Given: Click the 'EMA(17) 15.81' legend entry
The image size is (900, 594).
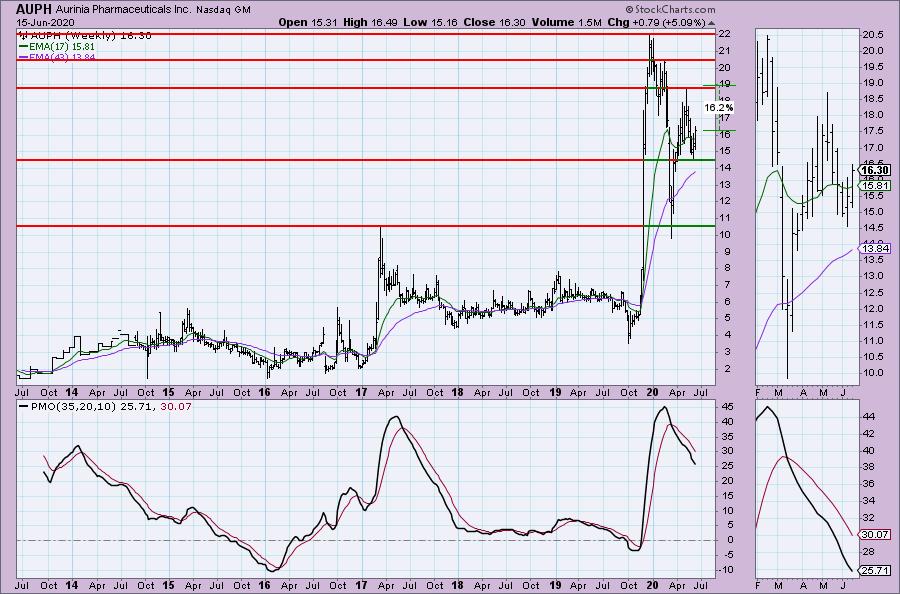Looking at the screenshot, I should (x=57, y=46).
